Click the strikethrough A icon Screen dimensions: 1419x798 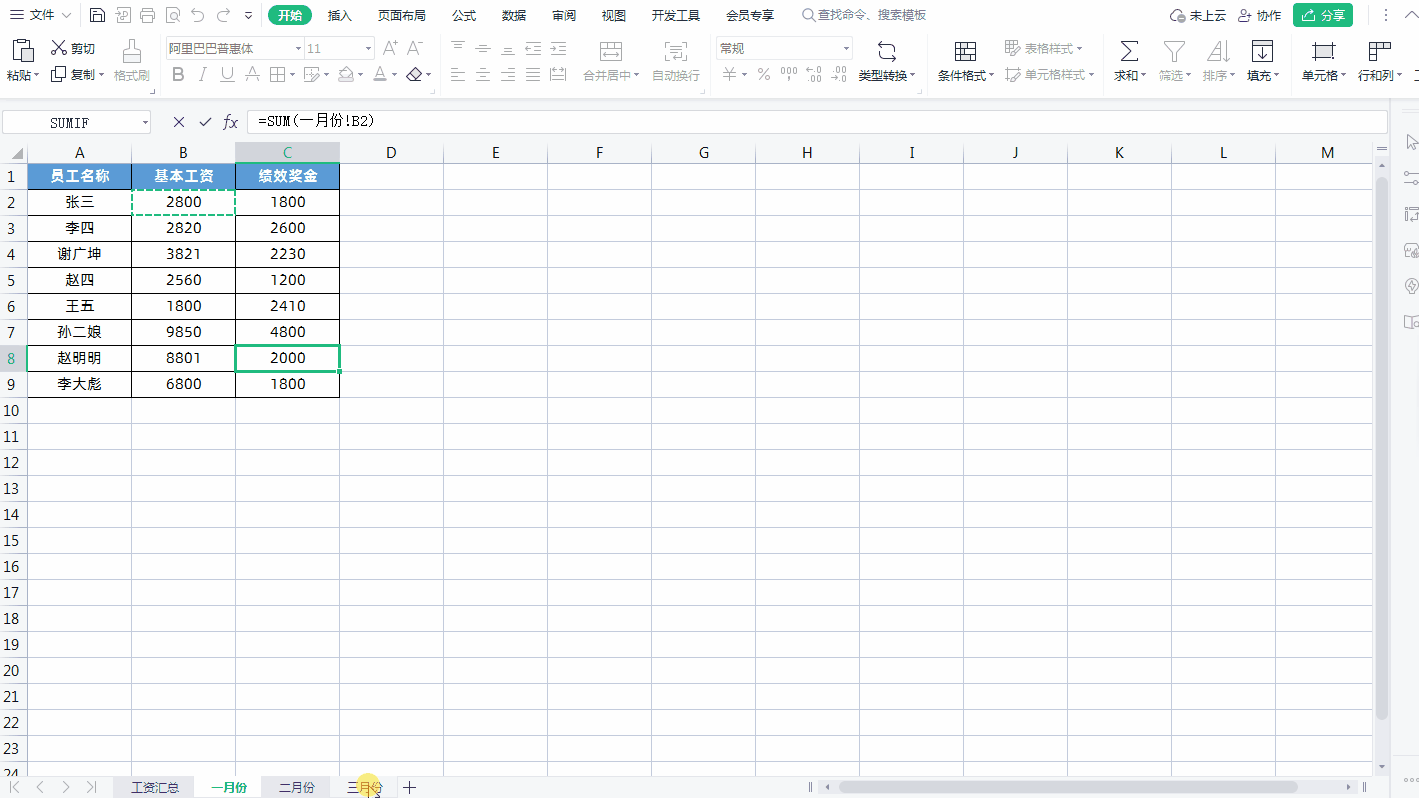click(253, 74)
